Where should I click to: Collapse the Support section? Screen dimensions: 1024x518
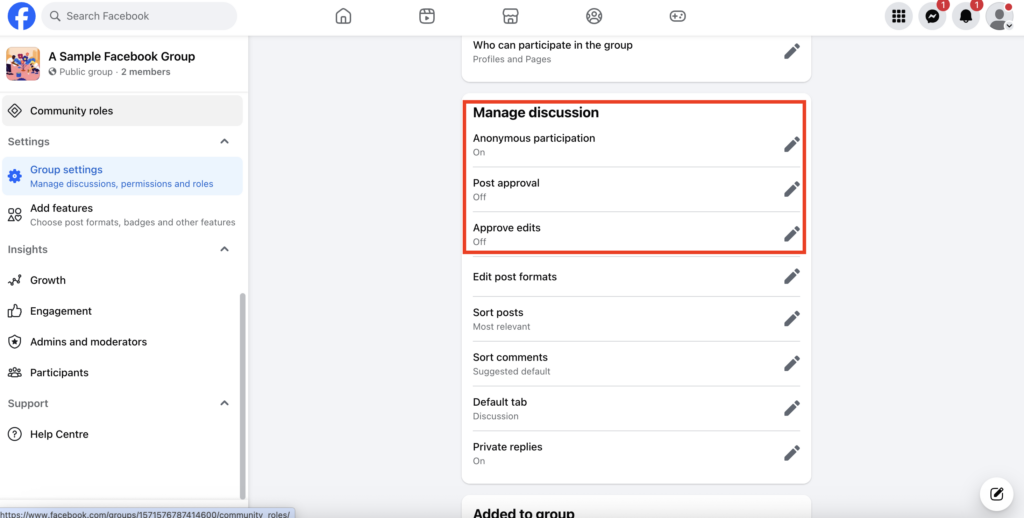[x=225, y=404]
